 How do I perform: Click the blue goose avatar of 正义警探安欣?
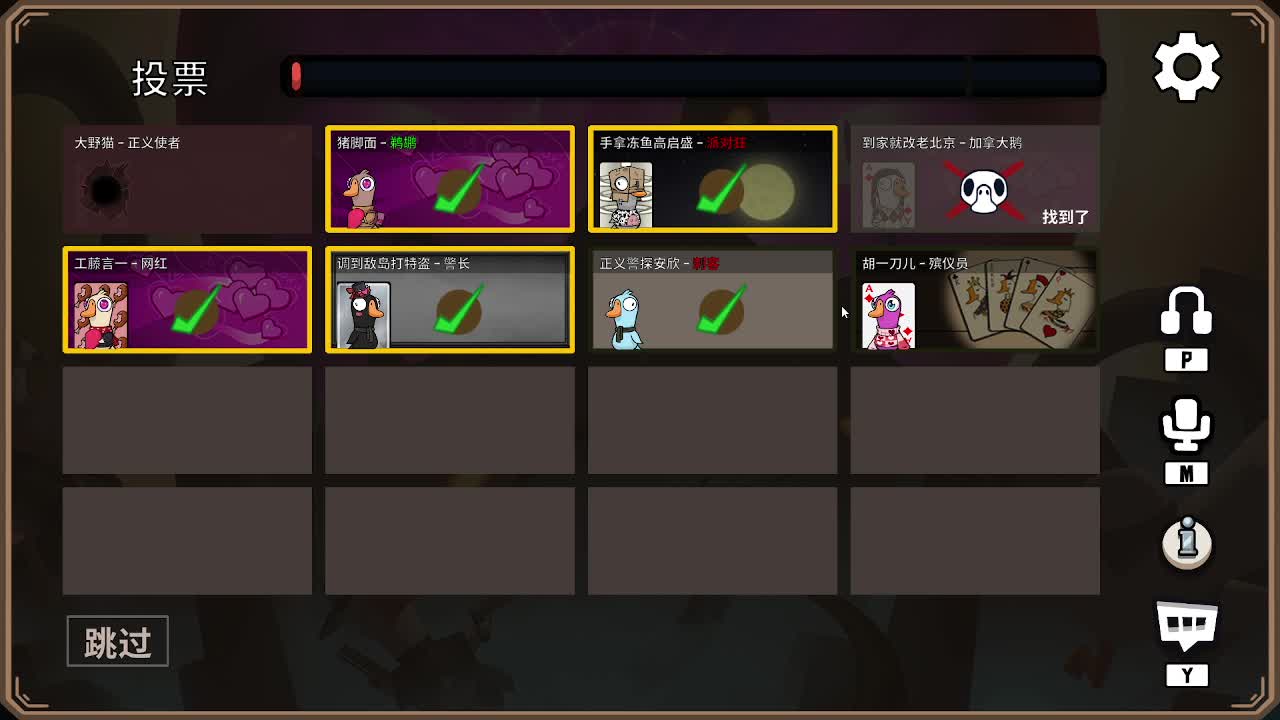coord(625,319)
